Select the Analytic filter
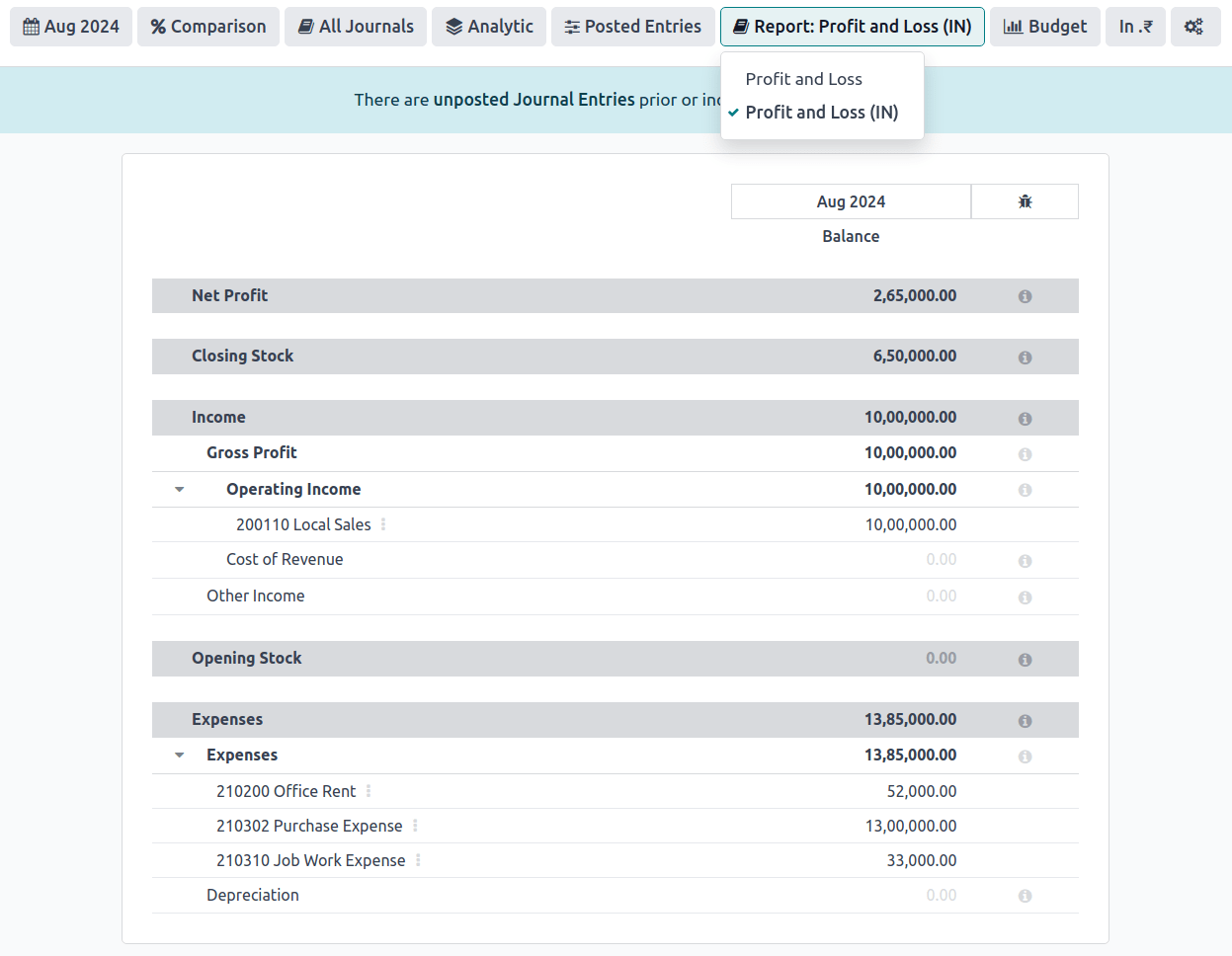Screen dimensions: 1232x956 [x=488, y=27]
